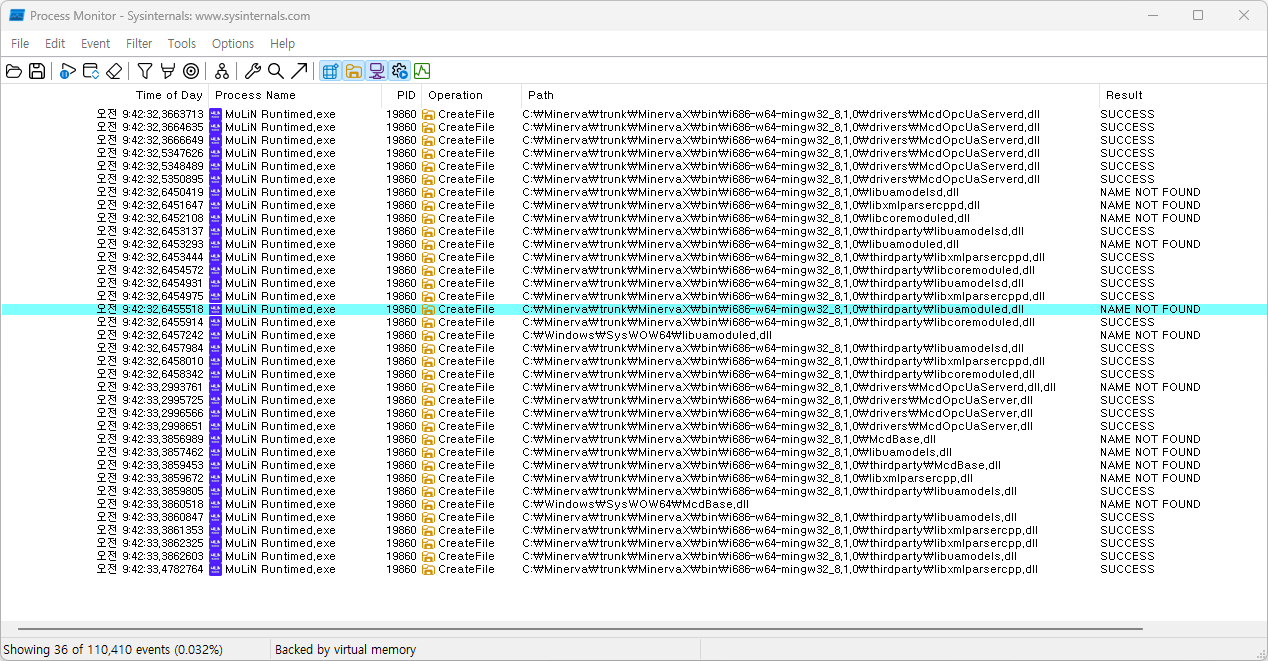
Task: Click the CreateFile folder icon in the 9:42:33.3856989 row
Action: point(429,439)
